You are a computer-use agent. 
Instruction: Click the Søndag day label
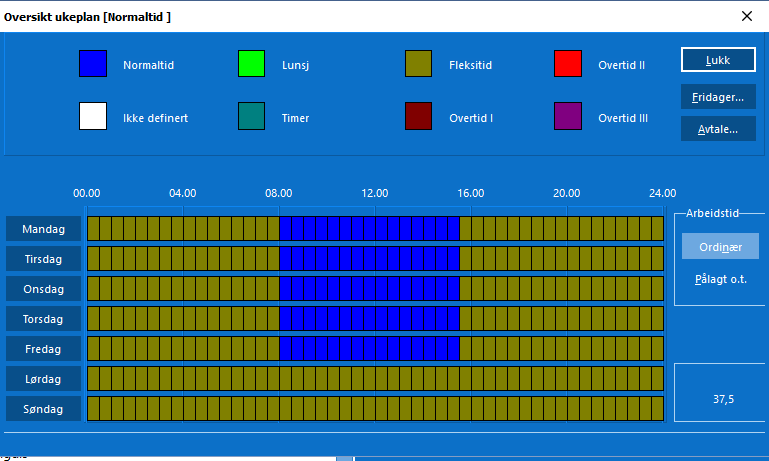coord(44,409)
